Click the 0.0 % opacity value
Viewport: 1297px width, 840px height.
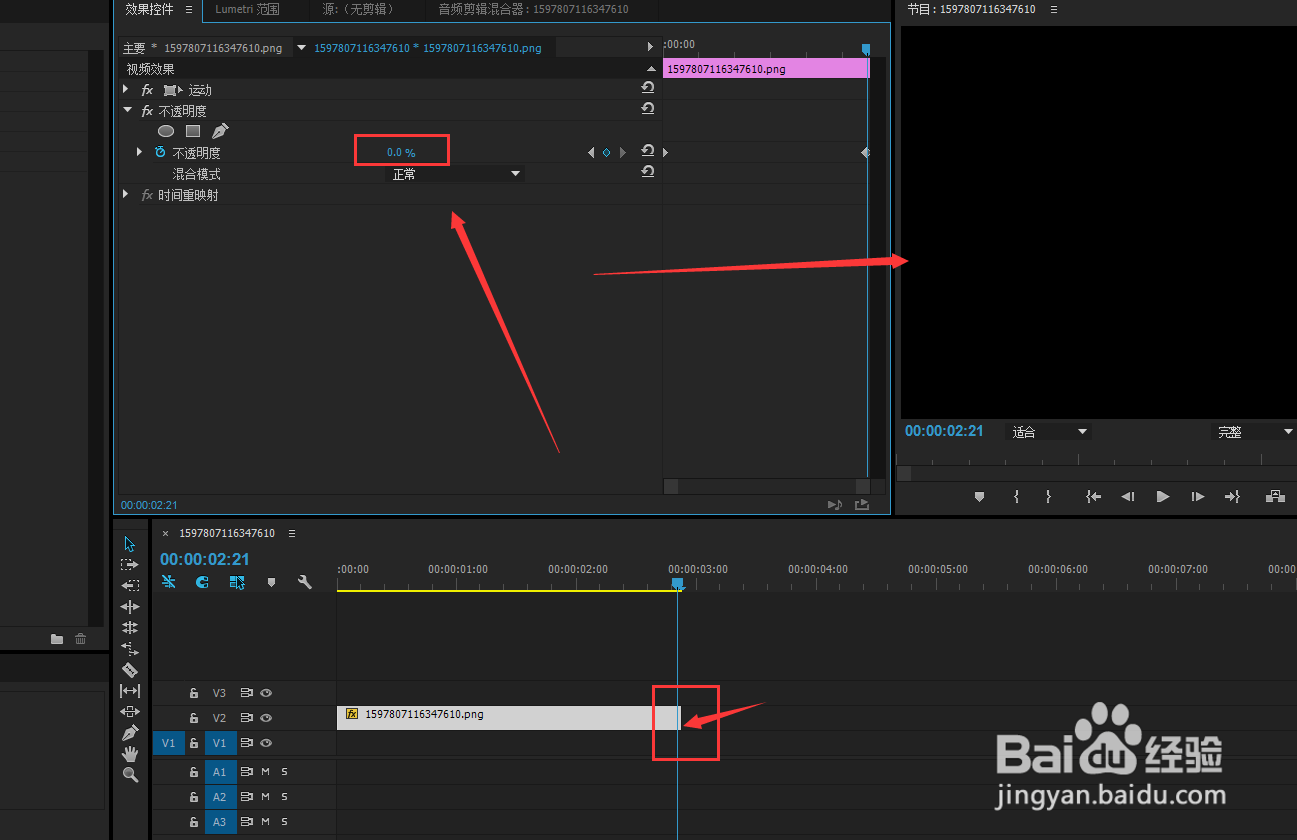401,152
